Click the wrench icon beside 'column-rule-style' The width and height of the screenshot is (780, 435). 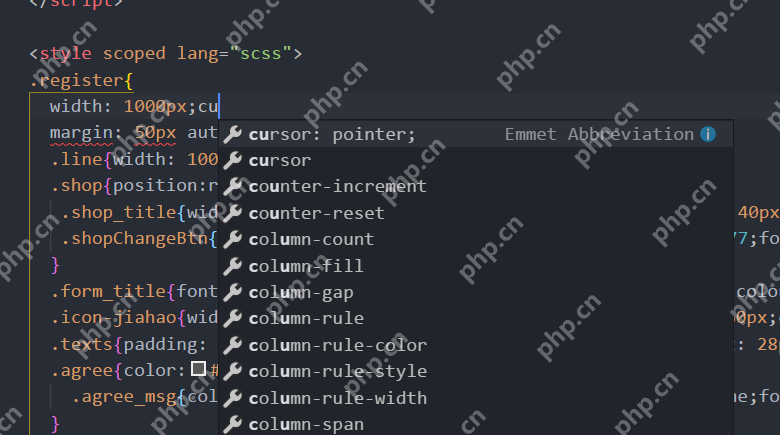click(x=232, y=371)
